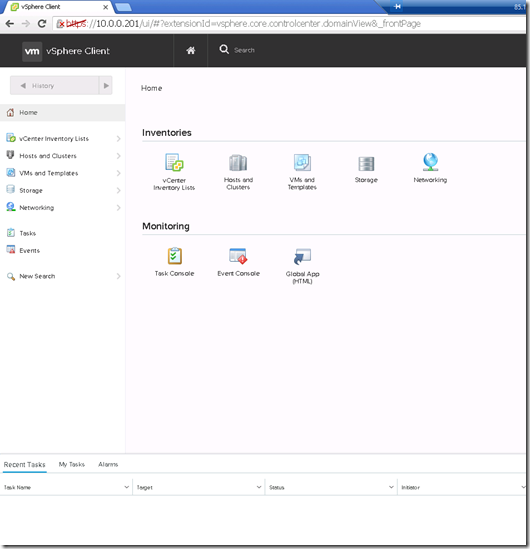Open the Storage icon in Inventories

[x=366, y=164]
